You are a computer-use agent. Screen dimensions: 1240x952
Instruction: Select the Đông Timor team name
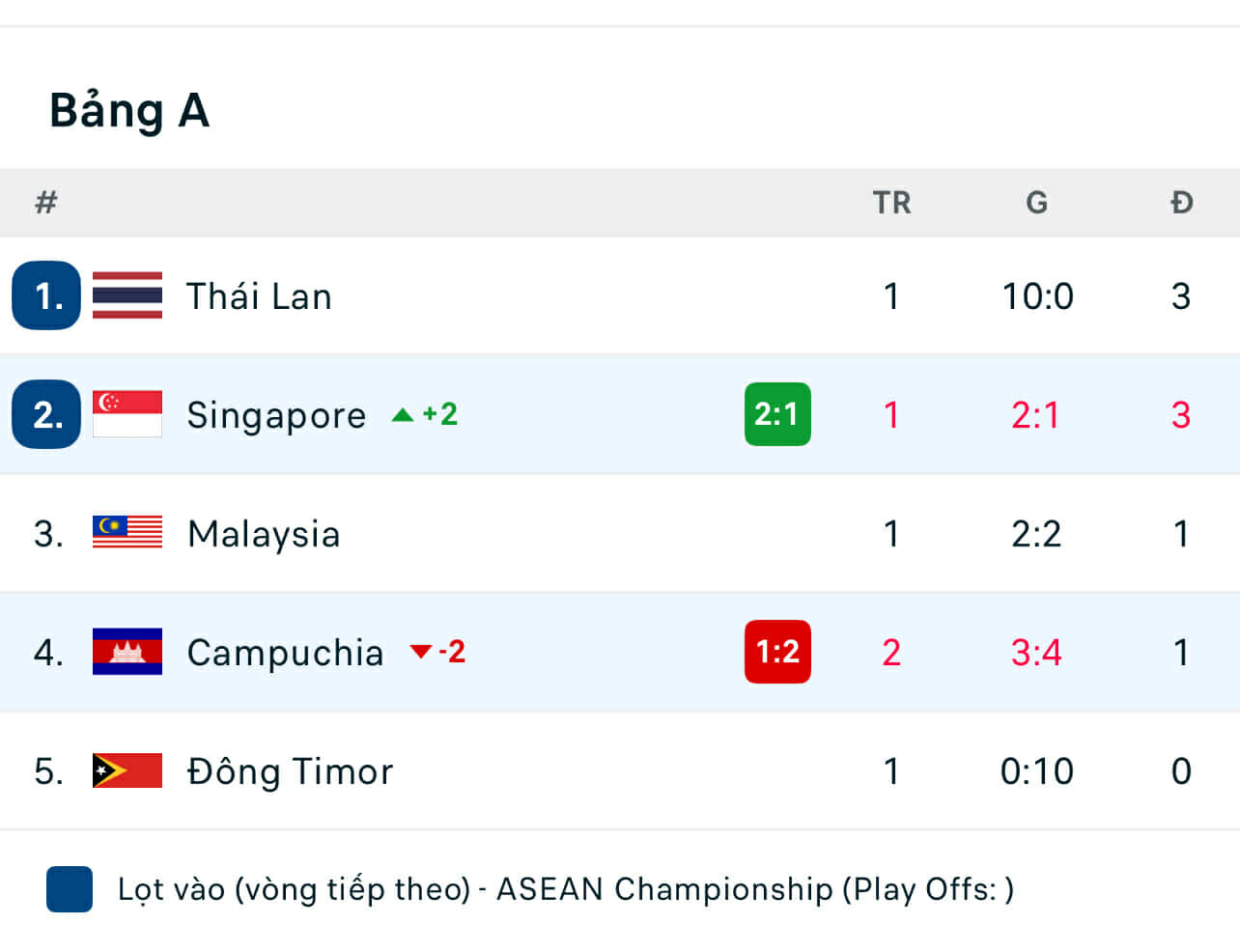click(x=290, y=771)
